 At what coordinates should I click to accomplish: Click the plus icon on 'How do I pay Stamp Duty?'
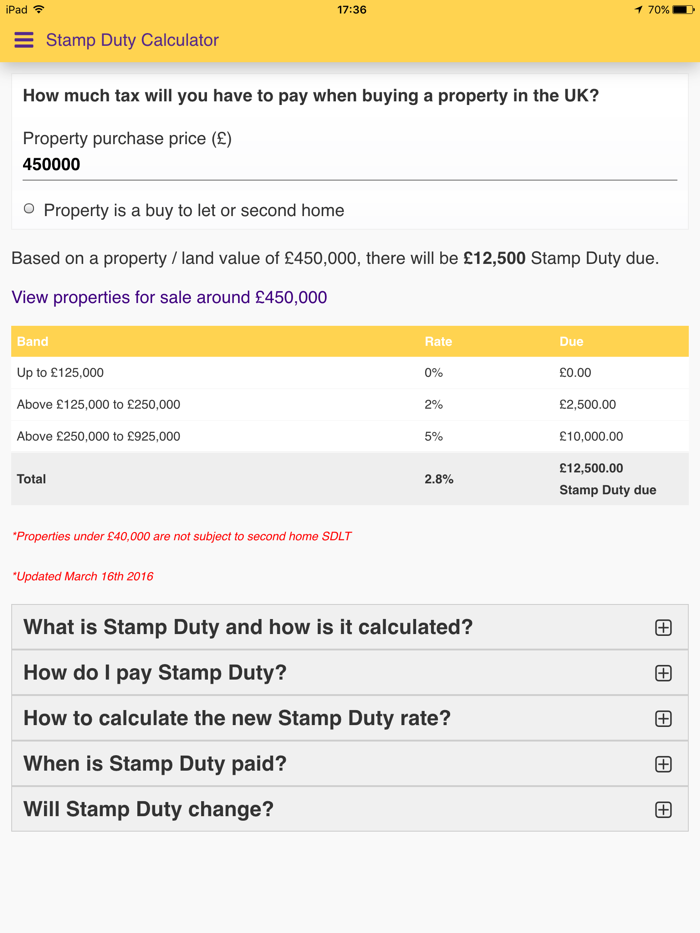663,673
